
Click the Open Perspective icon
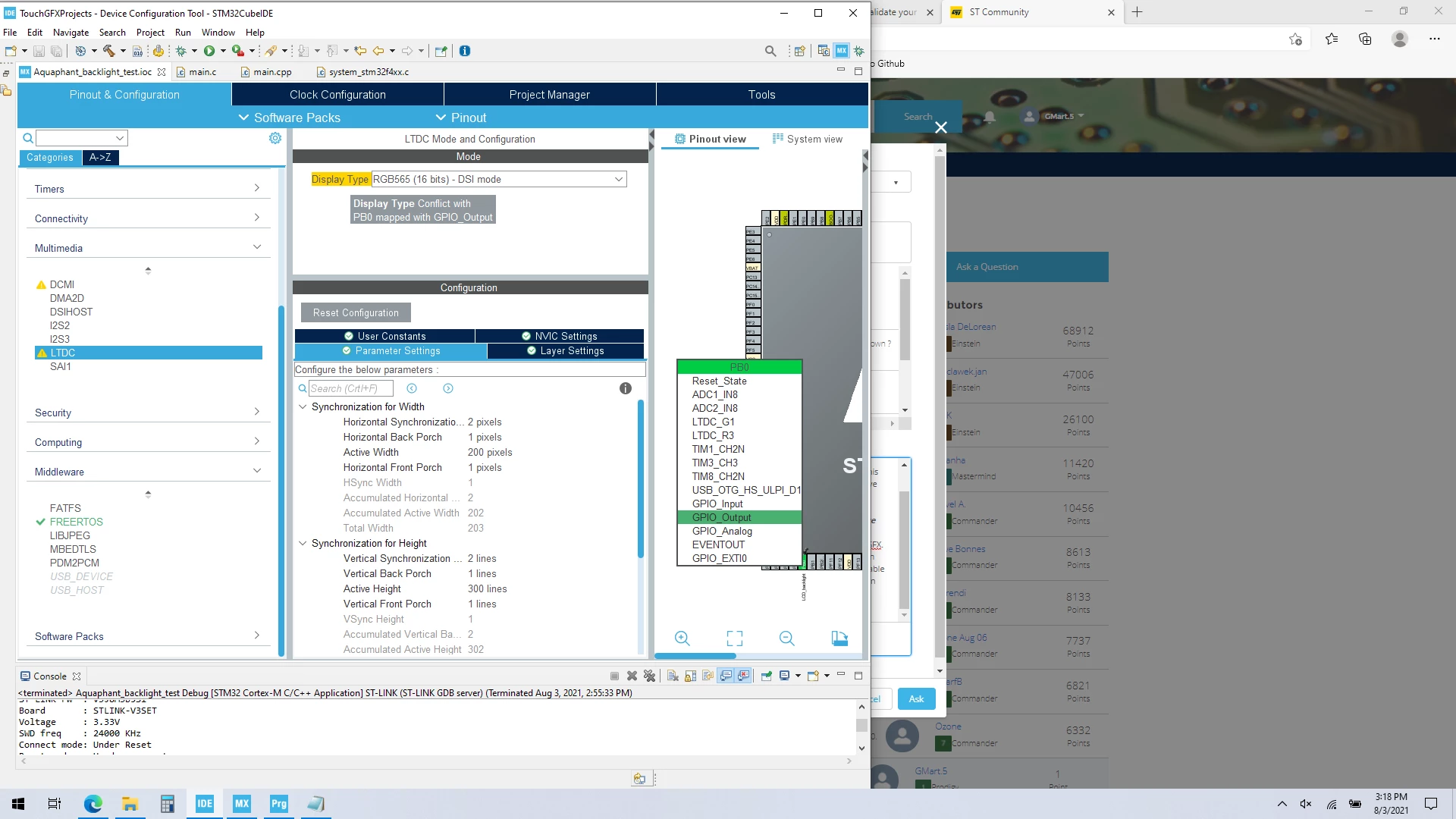(x=799, y=51)
